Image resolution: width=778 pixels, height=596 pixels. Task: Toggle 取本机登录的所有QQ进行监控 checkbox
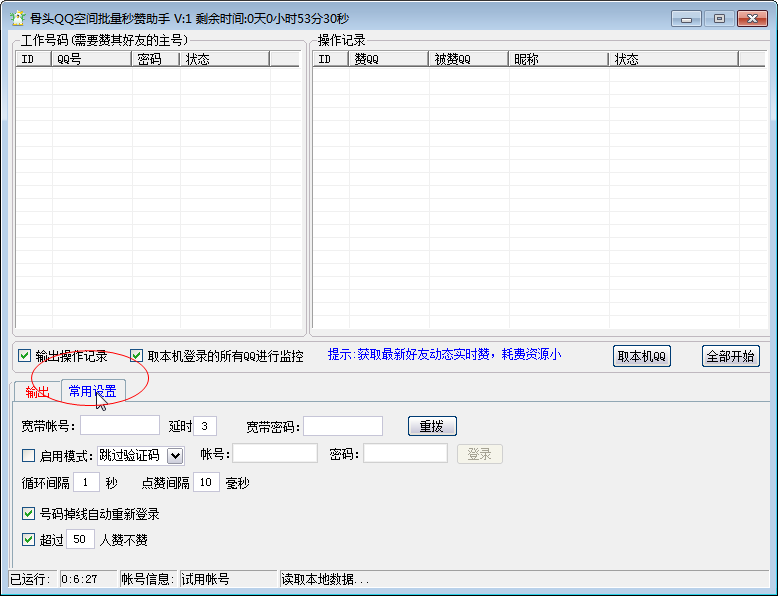(x=136, y=356)
